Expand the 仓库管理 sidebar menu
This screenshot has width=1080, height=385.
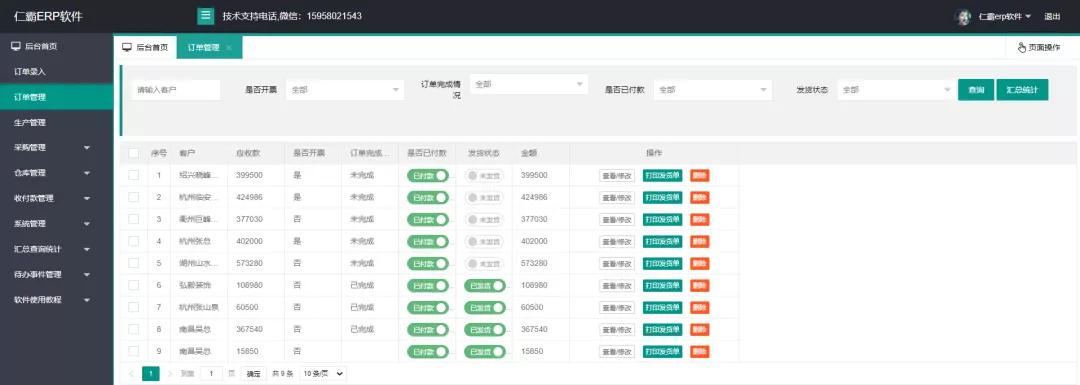click(x=56, y=173)
